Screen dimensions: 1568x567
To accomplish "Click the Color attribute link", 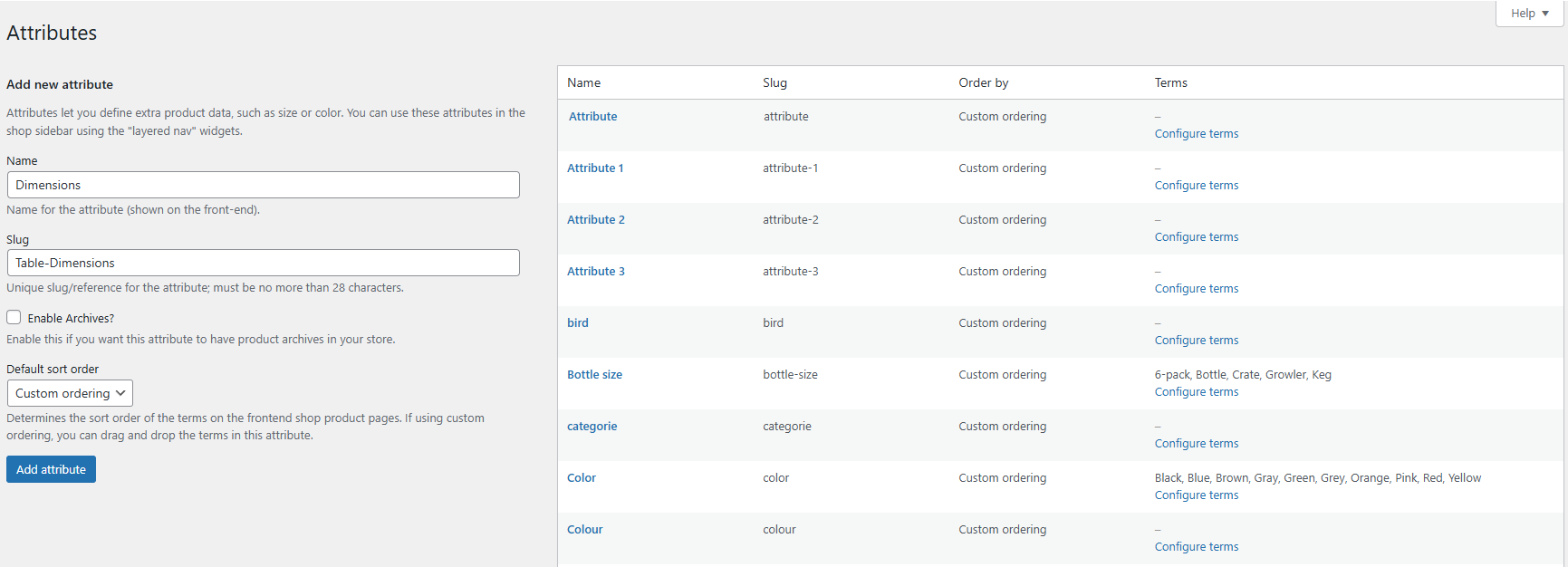I will (582, 478).
